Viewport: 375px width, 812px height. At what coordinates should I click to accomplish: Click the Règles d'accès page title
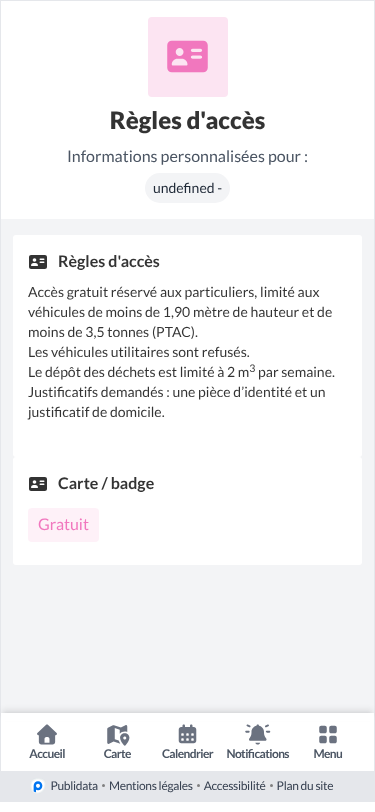point(188,121)
